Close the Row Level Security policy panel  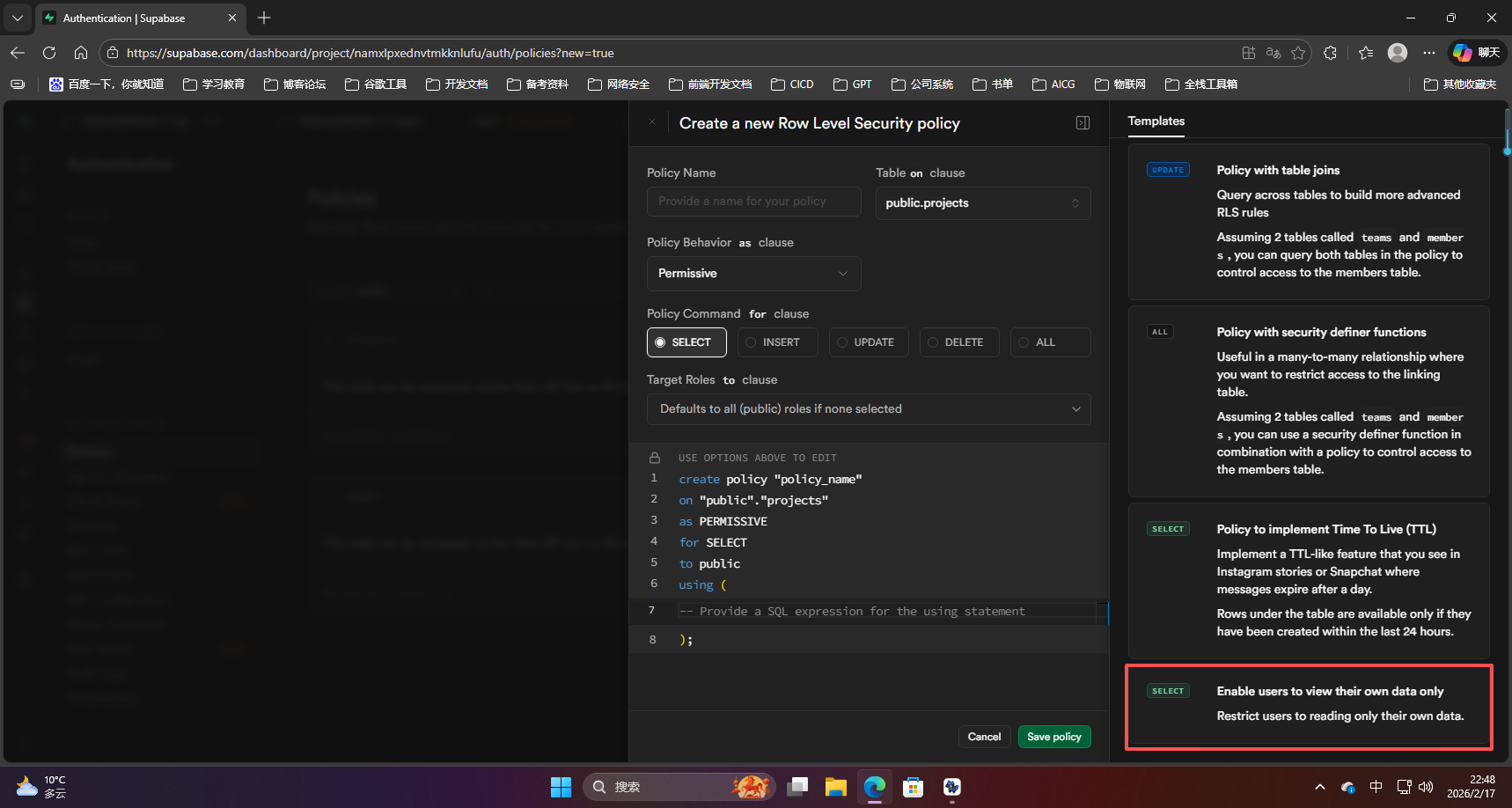click(x=652, y=122)
